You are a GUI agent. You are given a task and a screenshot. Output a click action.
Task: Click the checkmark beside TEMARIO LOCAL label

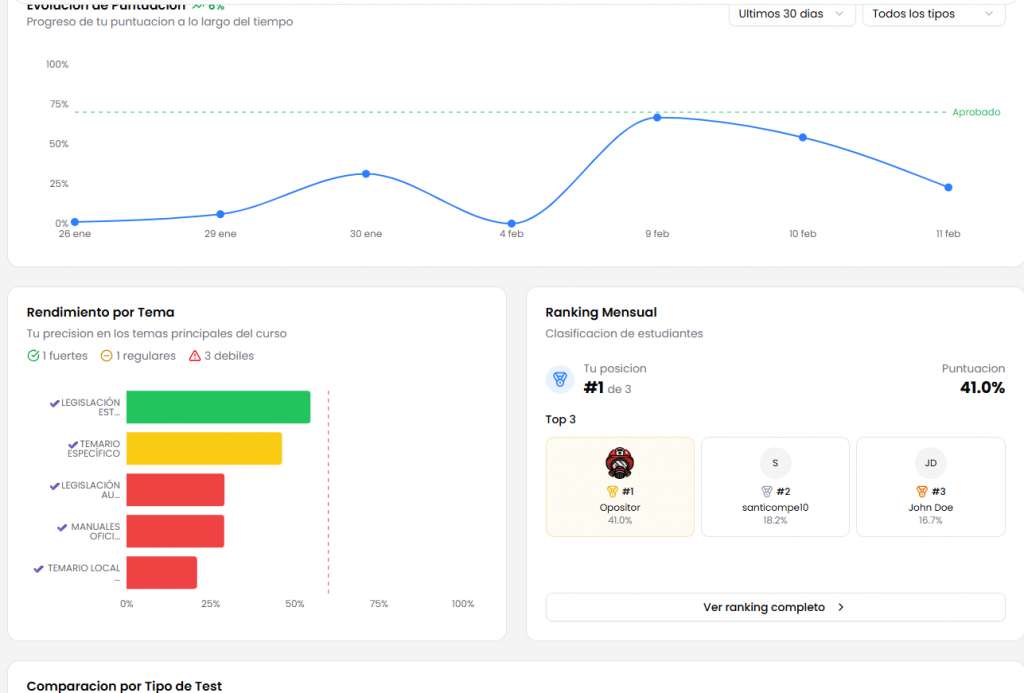coord(39,568)
